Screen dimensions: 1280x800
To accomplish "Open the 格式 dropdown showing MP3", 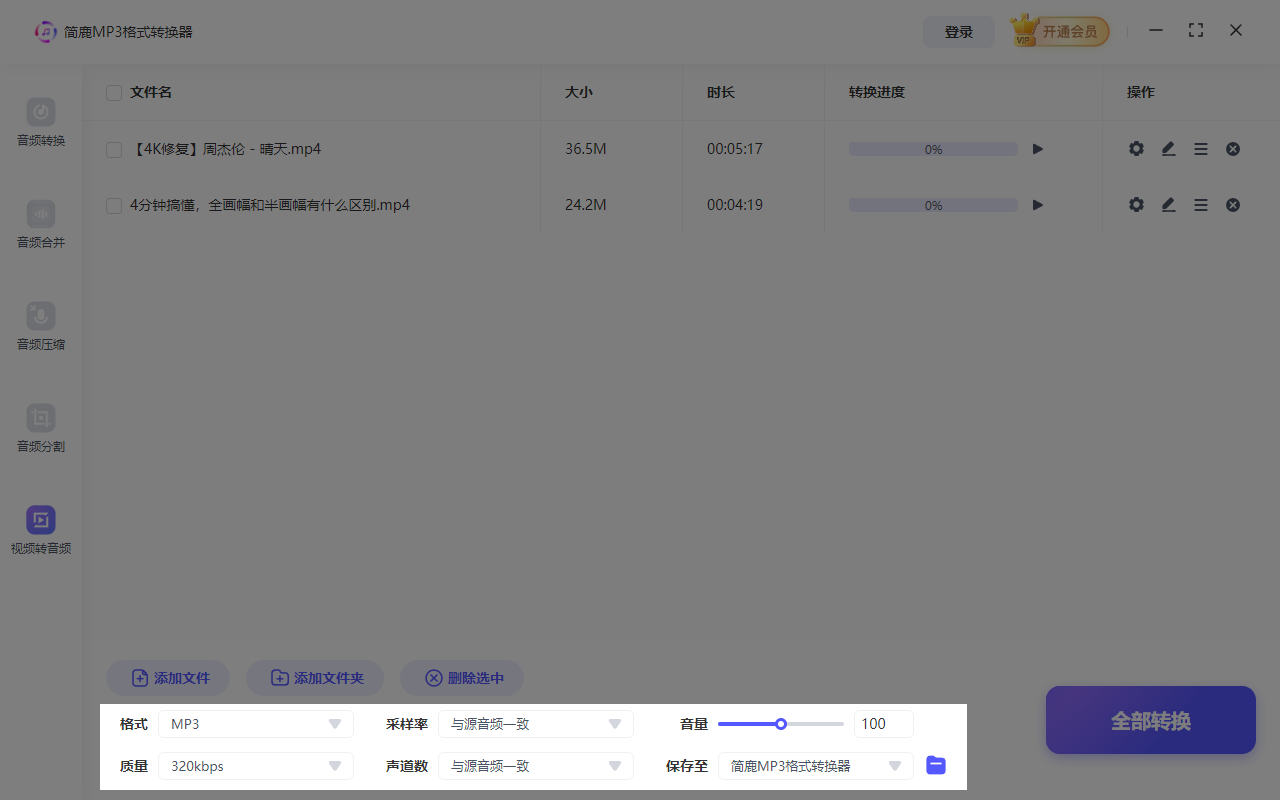I will pyautogui.click(x=255, y=723).
